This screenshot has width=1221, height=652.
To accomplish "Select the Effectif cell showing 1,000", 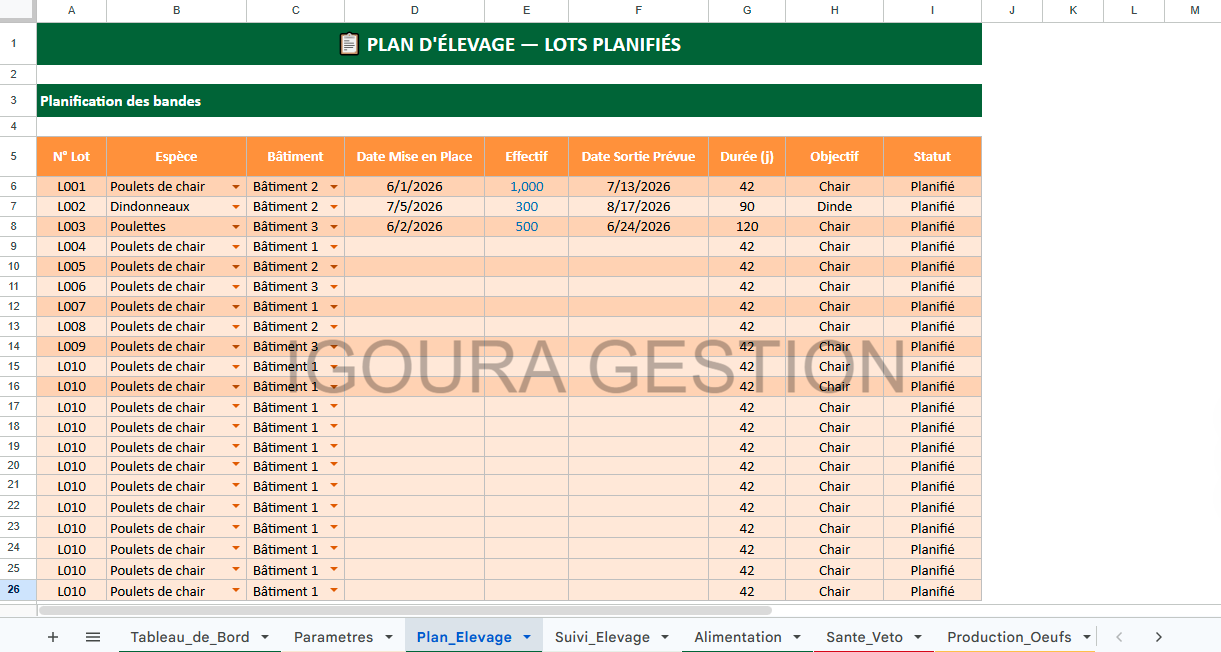I will (527, 187).
